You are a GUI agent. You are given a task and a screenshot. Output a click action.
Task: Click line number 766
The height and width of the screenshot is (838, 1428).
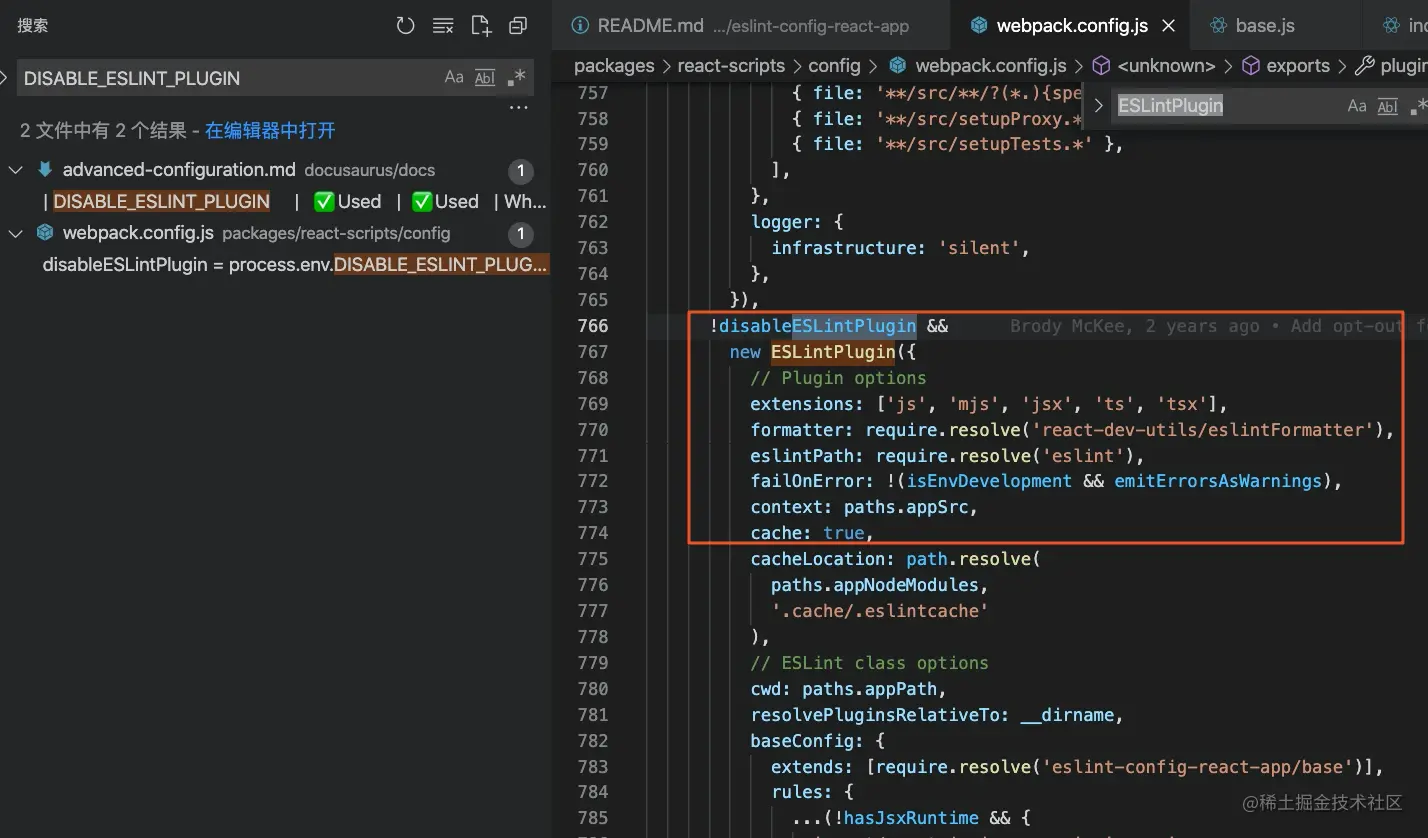(592, 326)
